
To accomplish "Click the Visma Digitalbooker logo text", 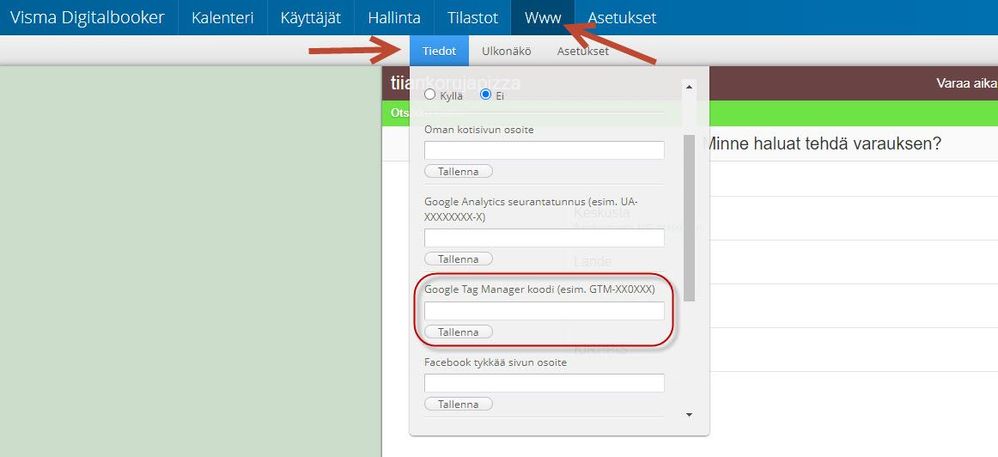I will tap(87, 18).
